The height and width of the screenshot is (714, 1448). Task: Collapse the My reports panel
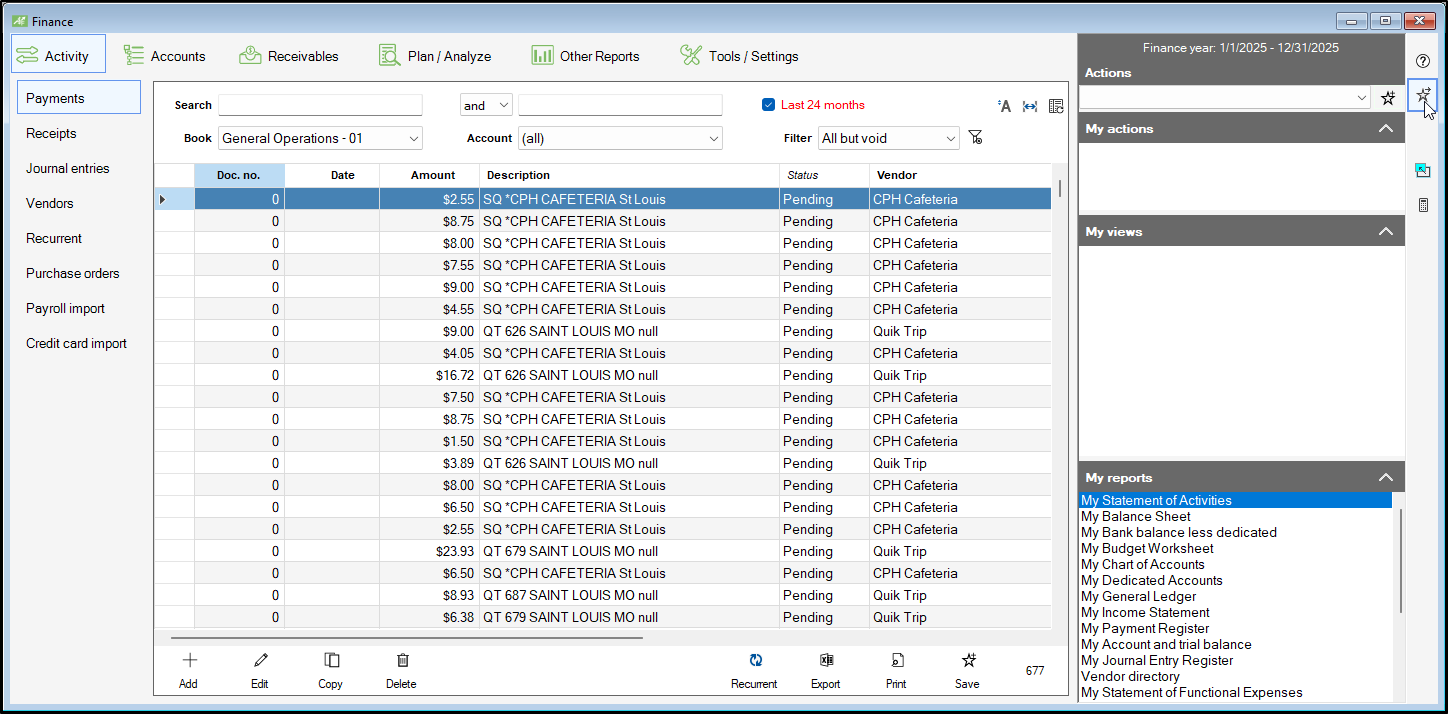click(1385, 478)
